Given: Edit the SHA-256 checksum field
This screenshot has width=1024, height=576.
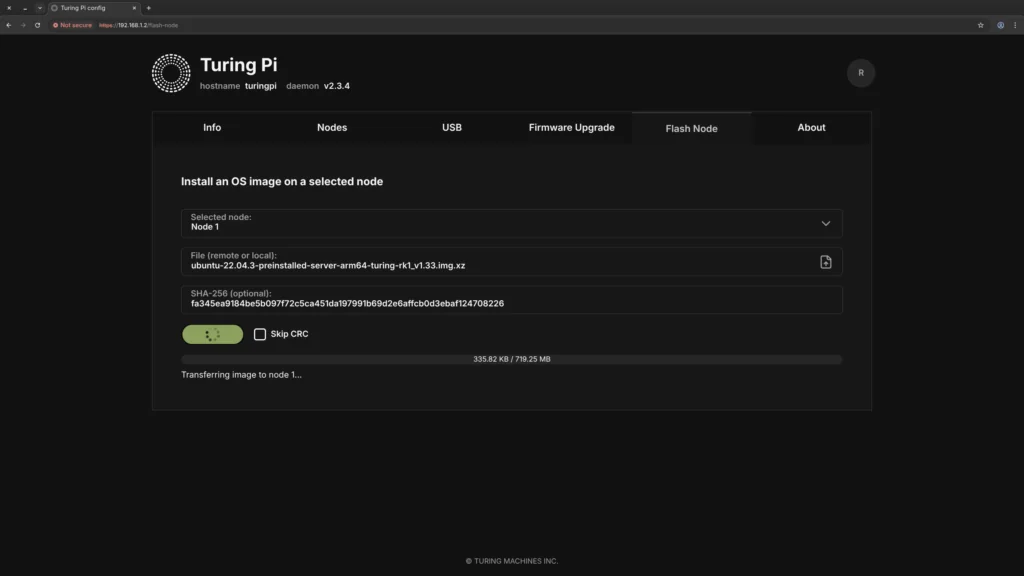Looking at the screenshot, I should [510, 302].
